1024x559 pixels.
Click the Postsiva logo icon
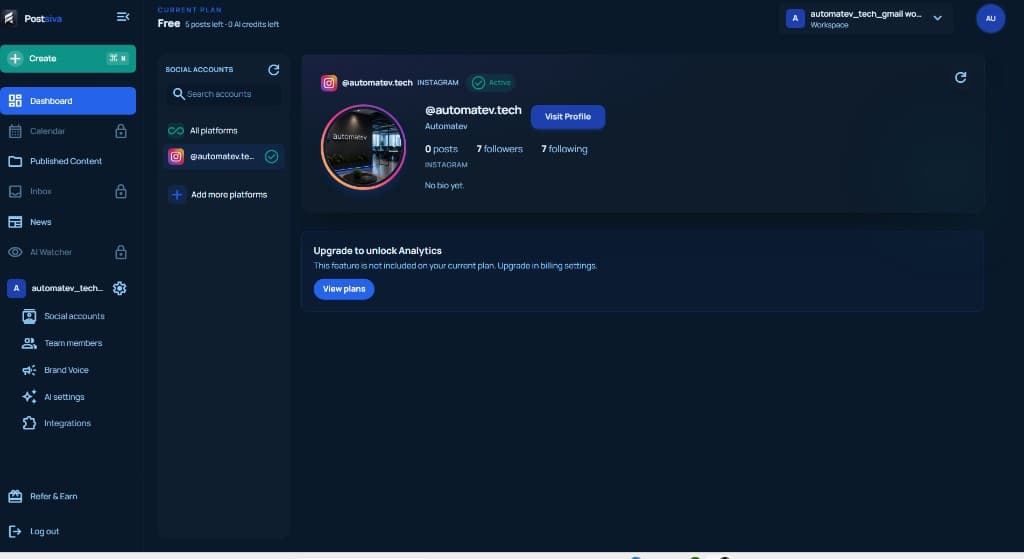pyautogui.click(x=8, y=18)
